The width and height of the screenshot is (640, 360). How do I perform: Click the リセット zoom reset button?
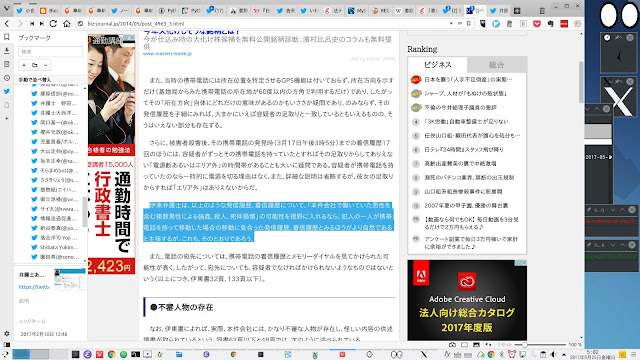click(x=504, y=345)
